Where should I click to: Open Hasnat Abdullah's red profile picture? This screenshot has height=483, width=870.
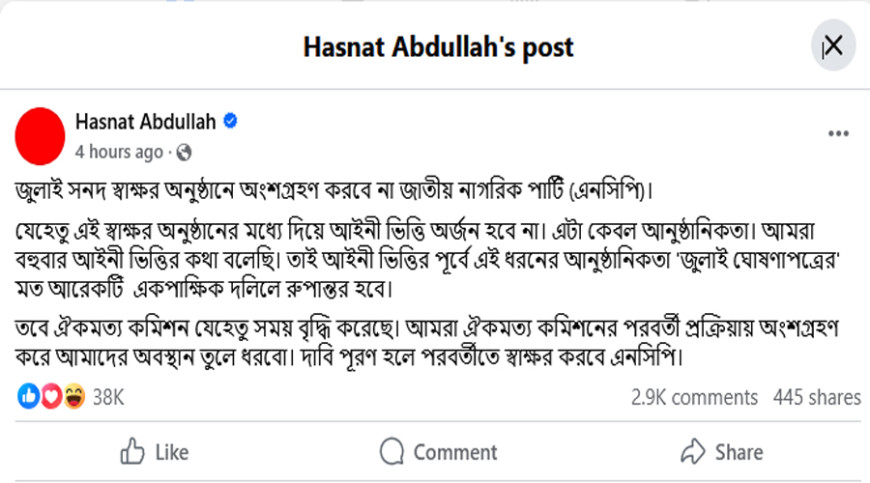pos(39,136)
